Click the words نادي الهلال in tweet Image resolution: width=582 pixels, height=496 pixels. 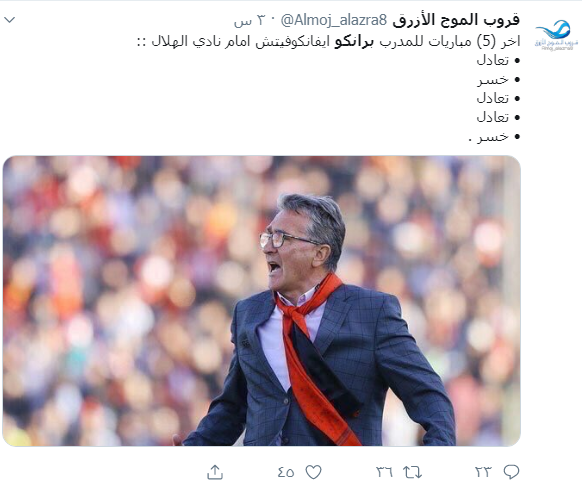pyautogui.click(x=192, y=41)
